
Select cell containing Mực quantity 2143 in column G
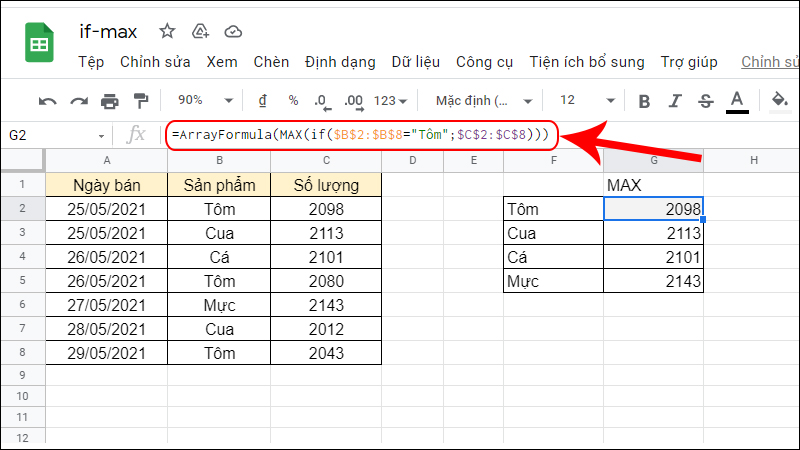pos(653,281)
